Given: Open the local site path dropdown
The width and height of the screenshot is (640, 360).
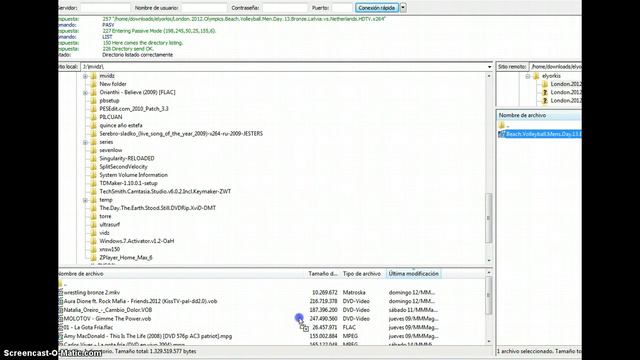Looking at the screenshot, I should click(489, 67).
